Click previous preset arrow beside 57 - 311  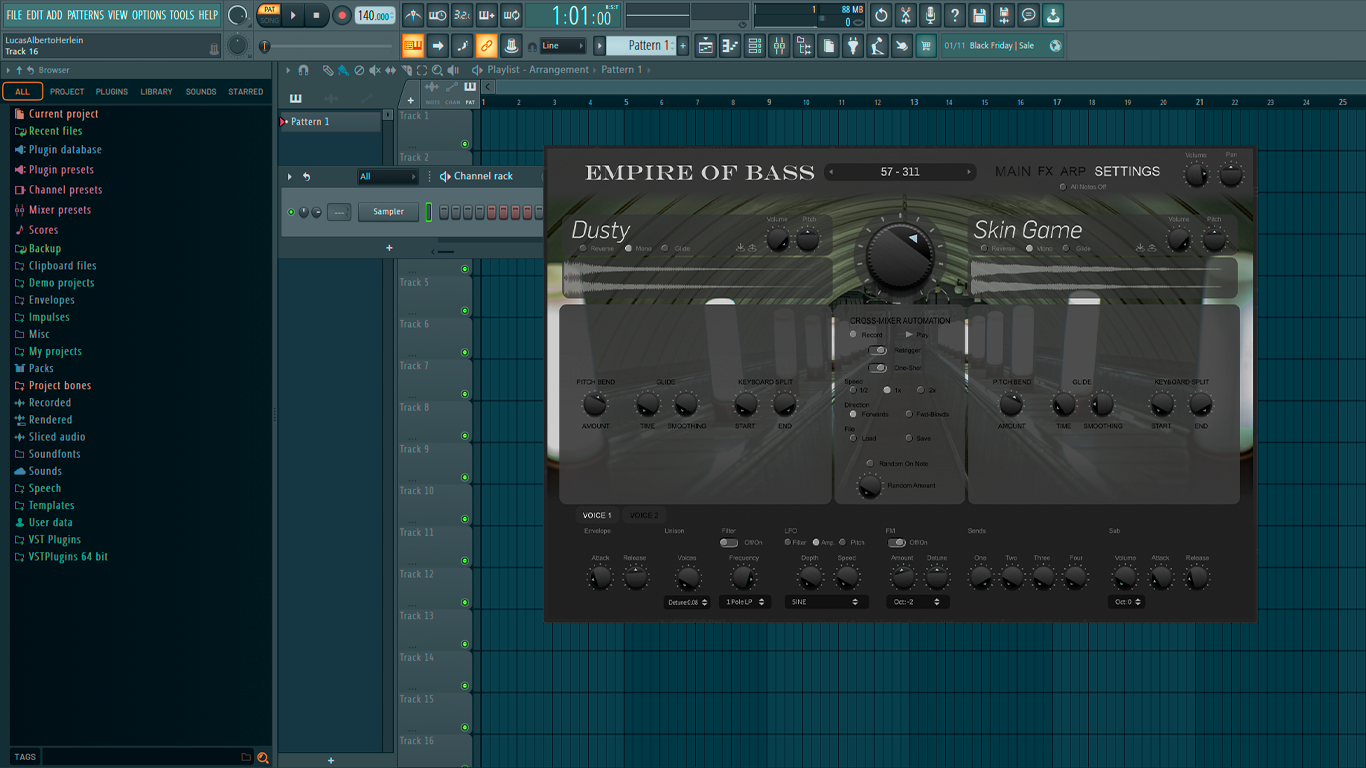point(831,172)
